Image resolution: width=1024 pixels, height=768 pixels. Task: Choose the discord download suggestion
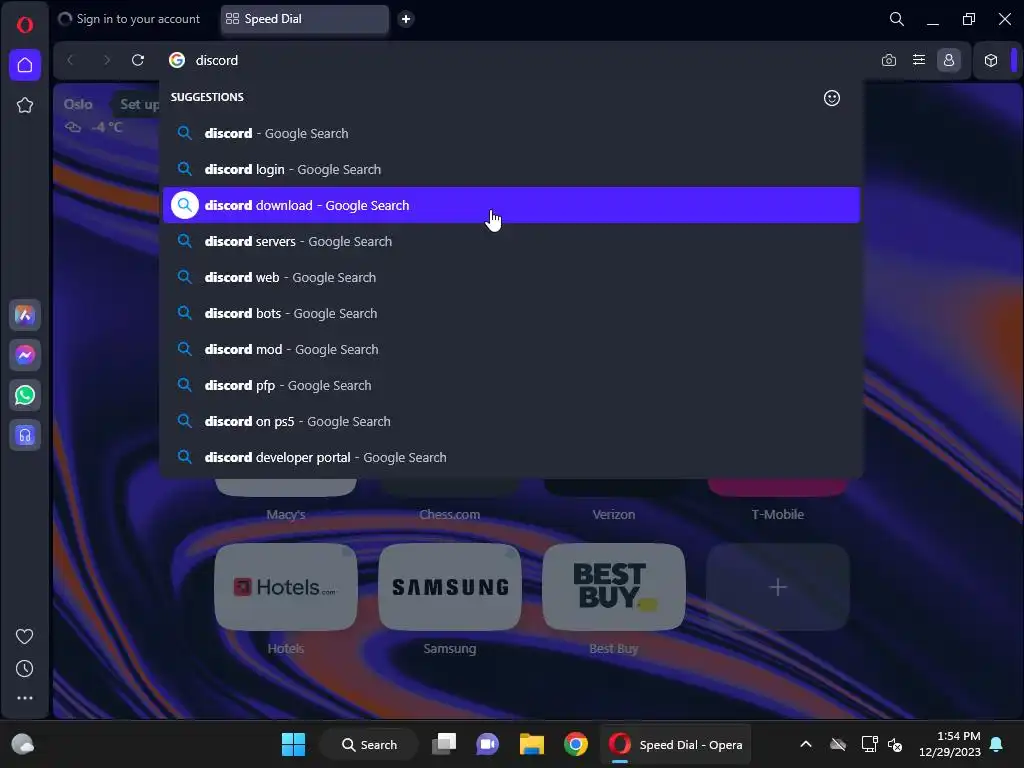click(511, 205)
